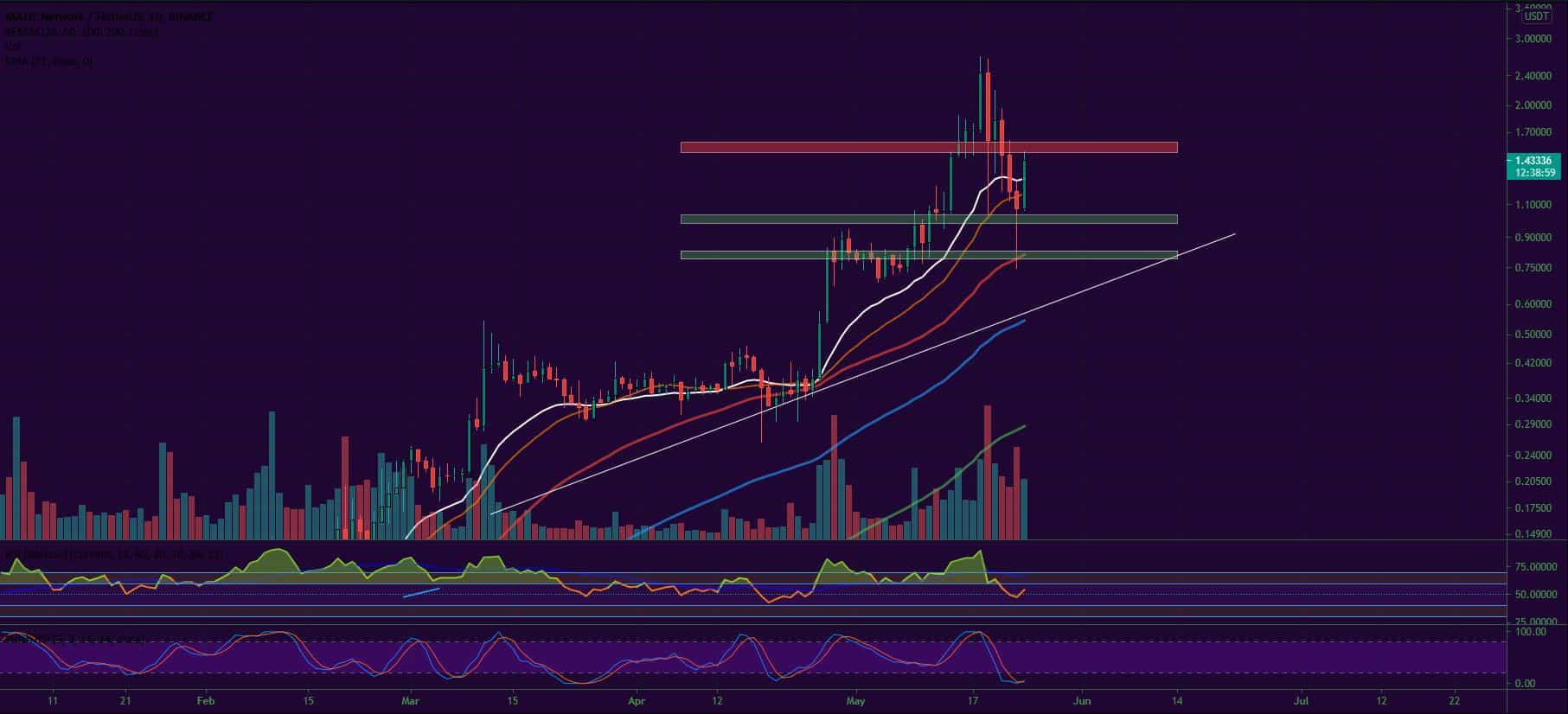The width and height of the screenshot is (1568, 714).
Task: Click the Apr label on the time axis
Action: [637, 701]
